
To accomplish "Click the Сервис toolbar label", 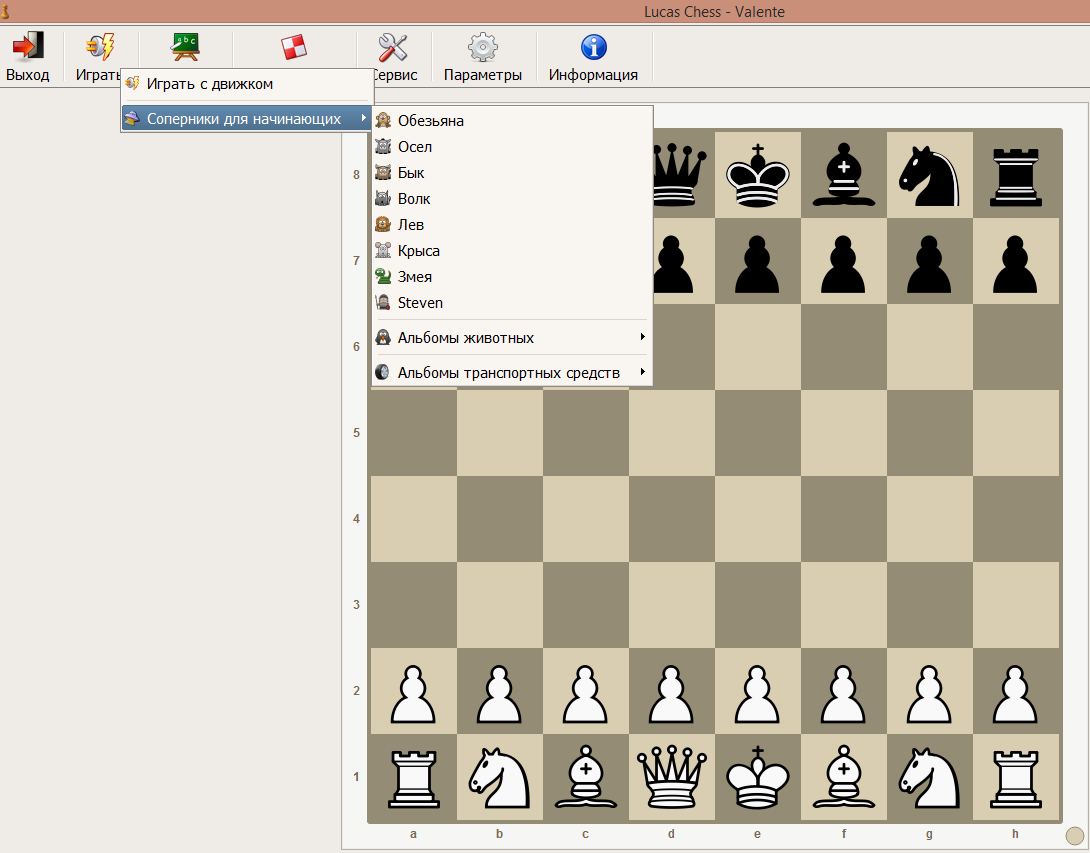I will pos(396,75).
